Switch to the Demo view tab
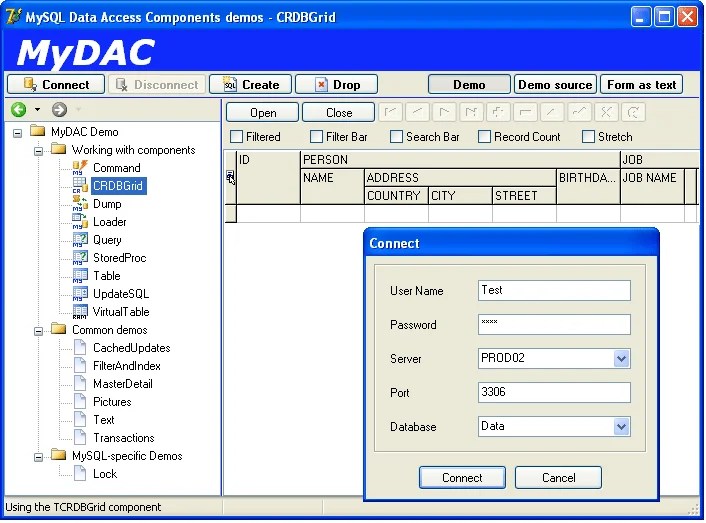Image resolution: width=706 pixels, height=523 pixels. tap(469, 85)
